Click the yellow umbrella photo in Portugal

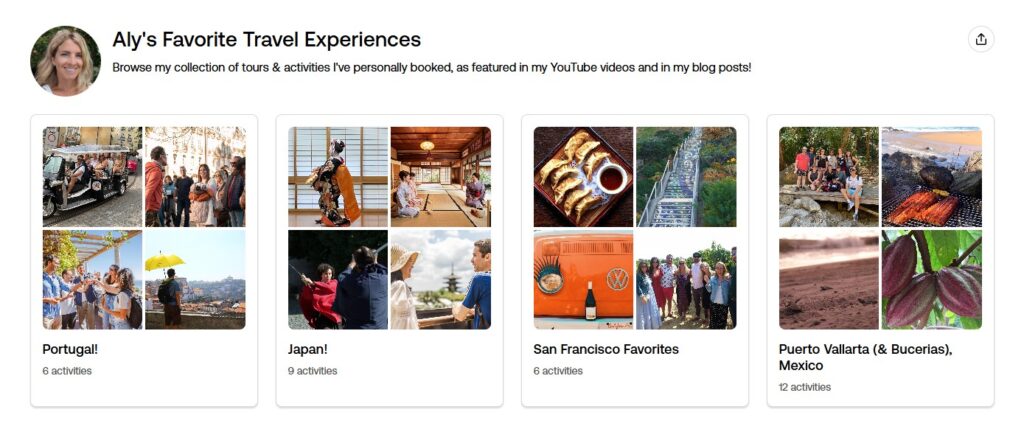point(195,279)
